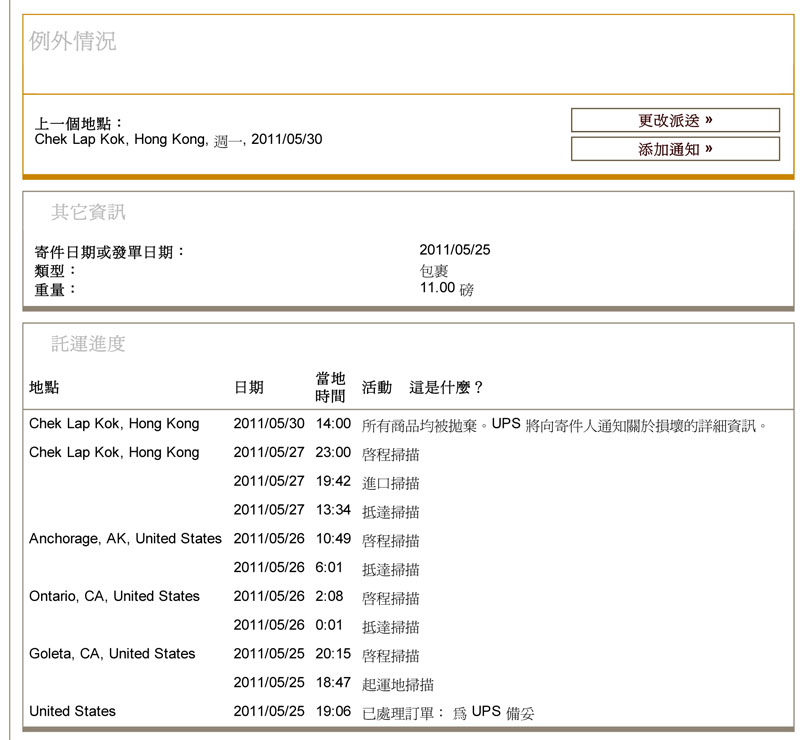Click the 上一個地點 label
This screenshot has width=800, height=740.
[x=78, y=123]
